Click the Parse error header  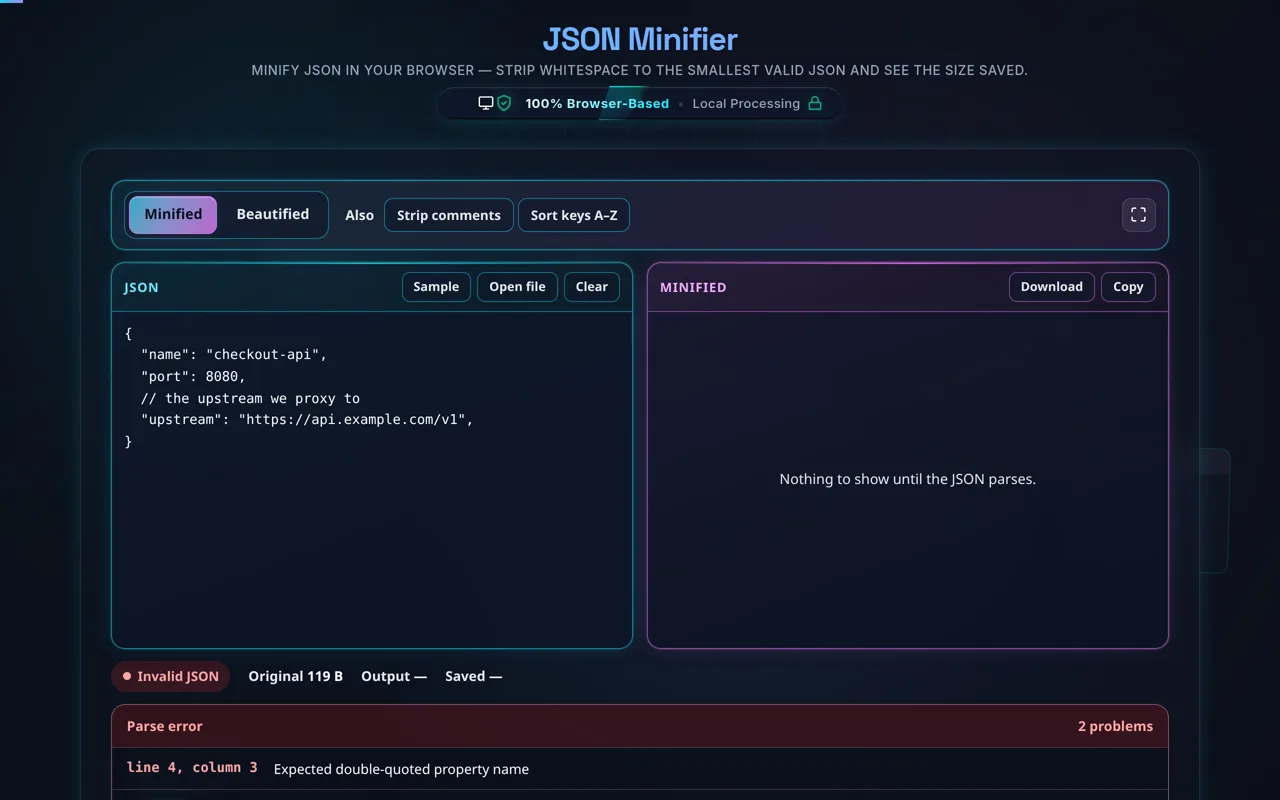coord(640,727)
